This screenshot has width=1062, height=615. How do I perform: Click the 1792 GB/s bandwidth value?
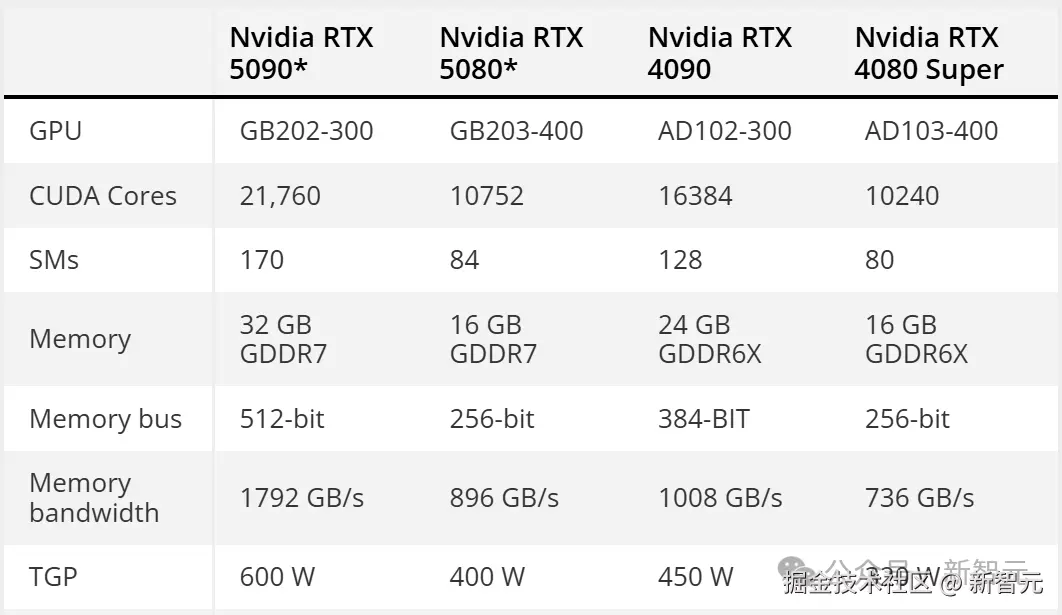[302, 498]
